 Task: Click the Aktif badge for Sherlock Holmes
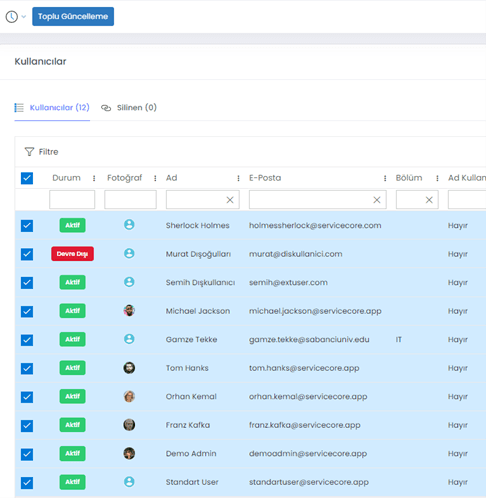(73, 225)
